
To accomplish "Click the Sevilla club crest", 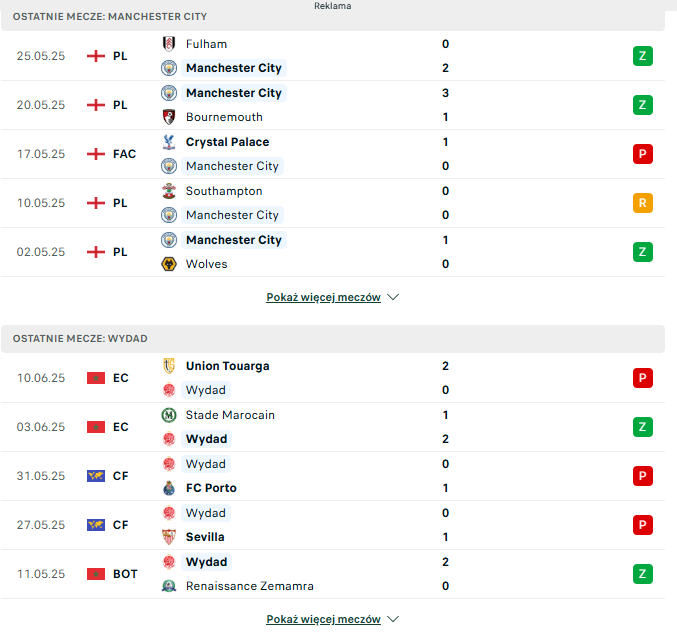I will (169, 537).
